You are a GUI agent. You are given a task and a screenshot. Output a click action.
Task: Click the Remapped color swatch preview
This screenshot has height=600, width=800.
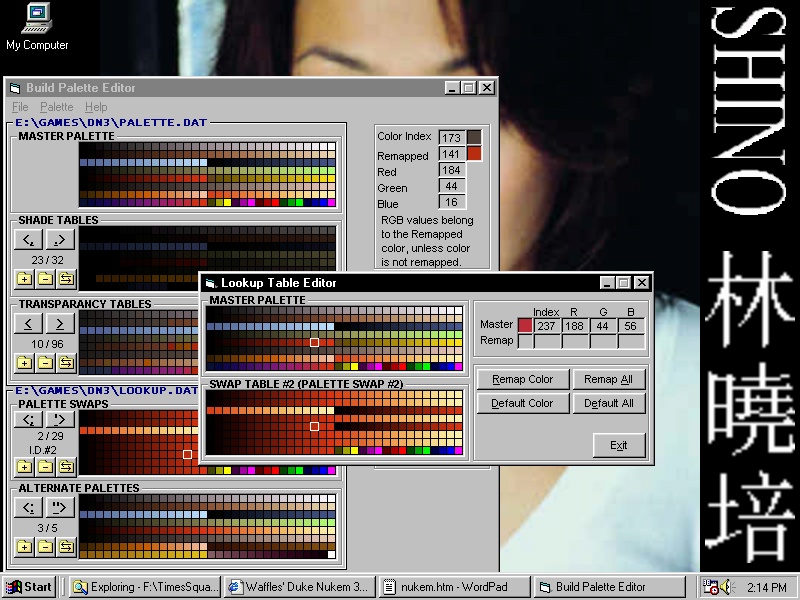coord(474,154)
